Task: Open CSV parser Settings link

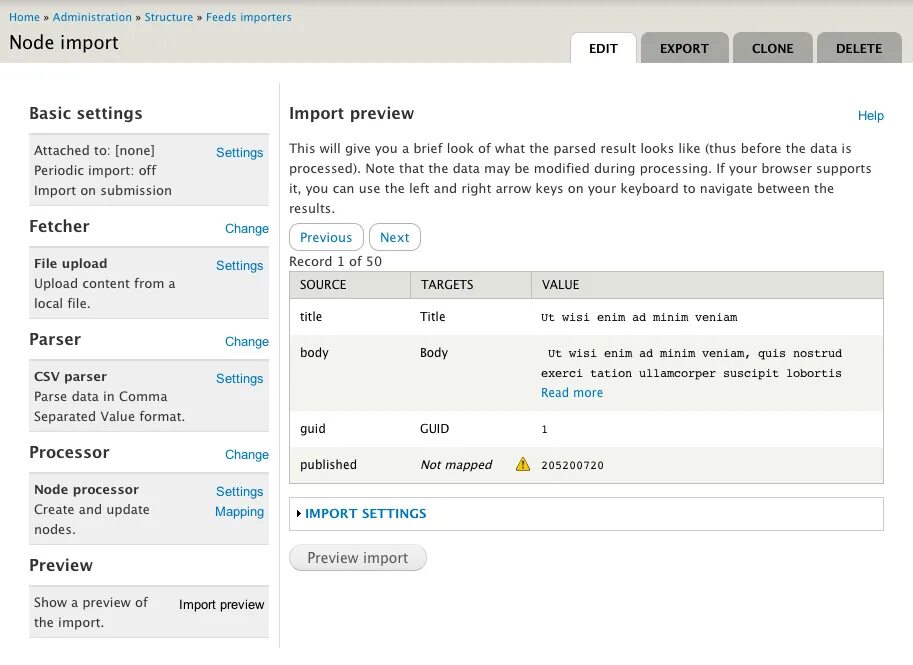Action: point(239,379)
